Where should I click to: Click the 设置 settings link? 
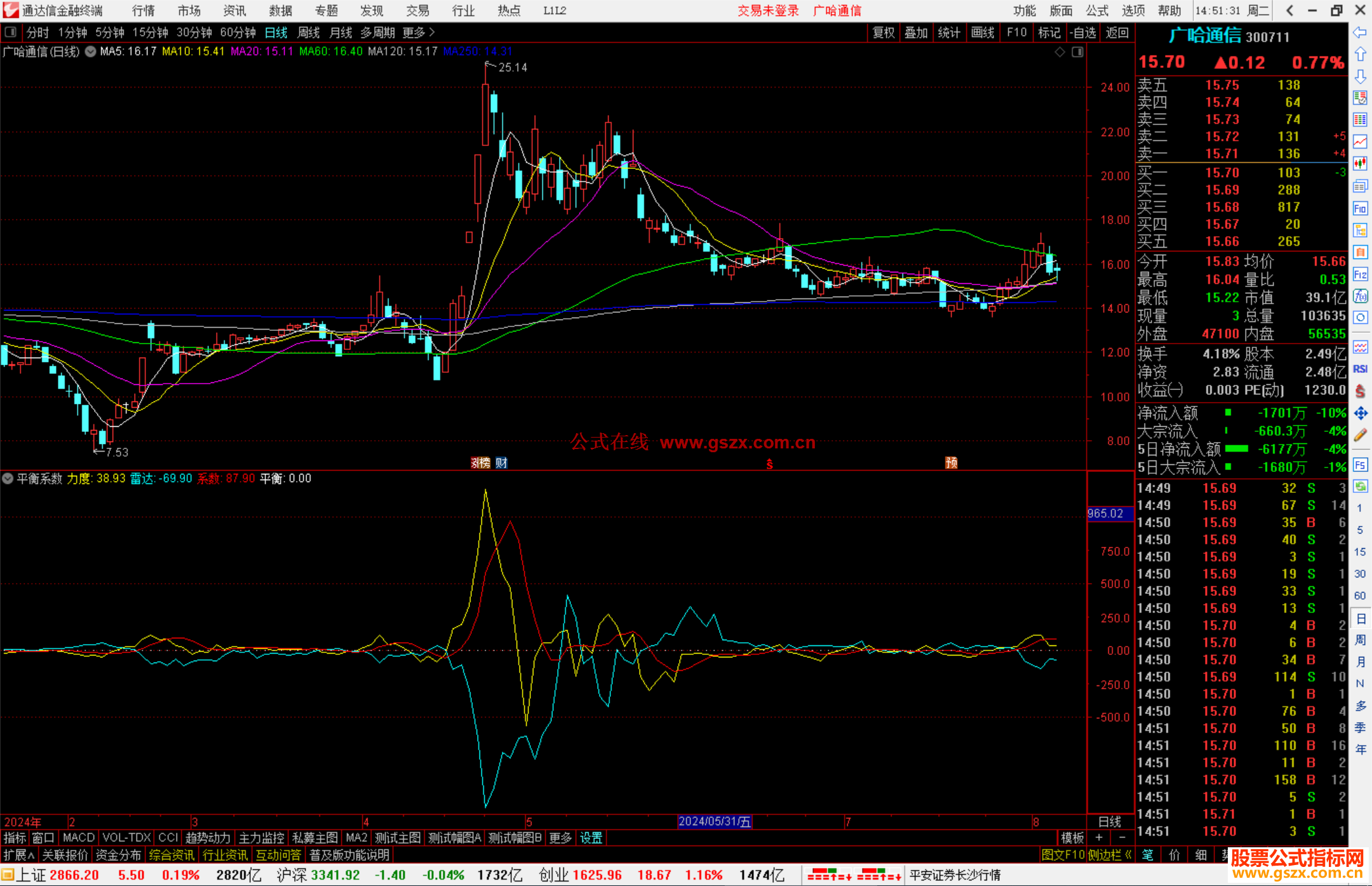tap(591, 838)
